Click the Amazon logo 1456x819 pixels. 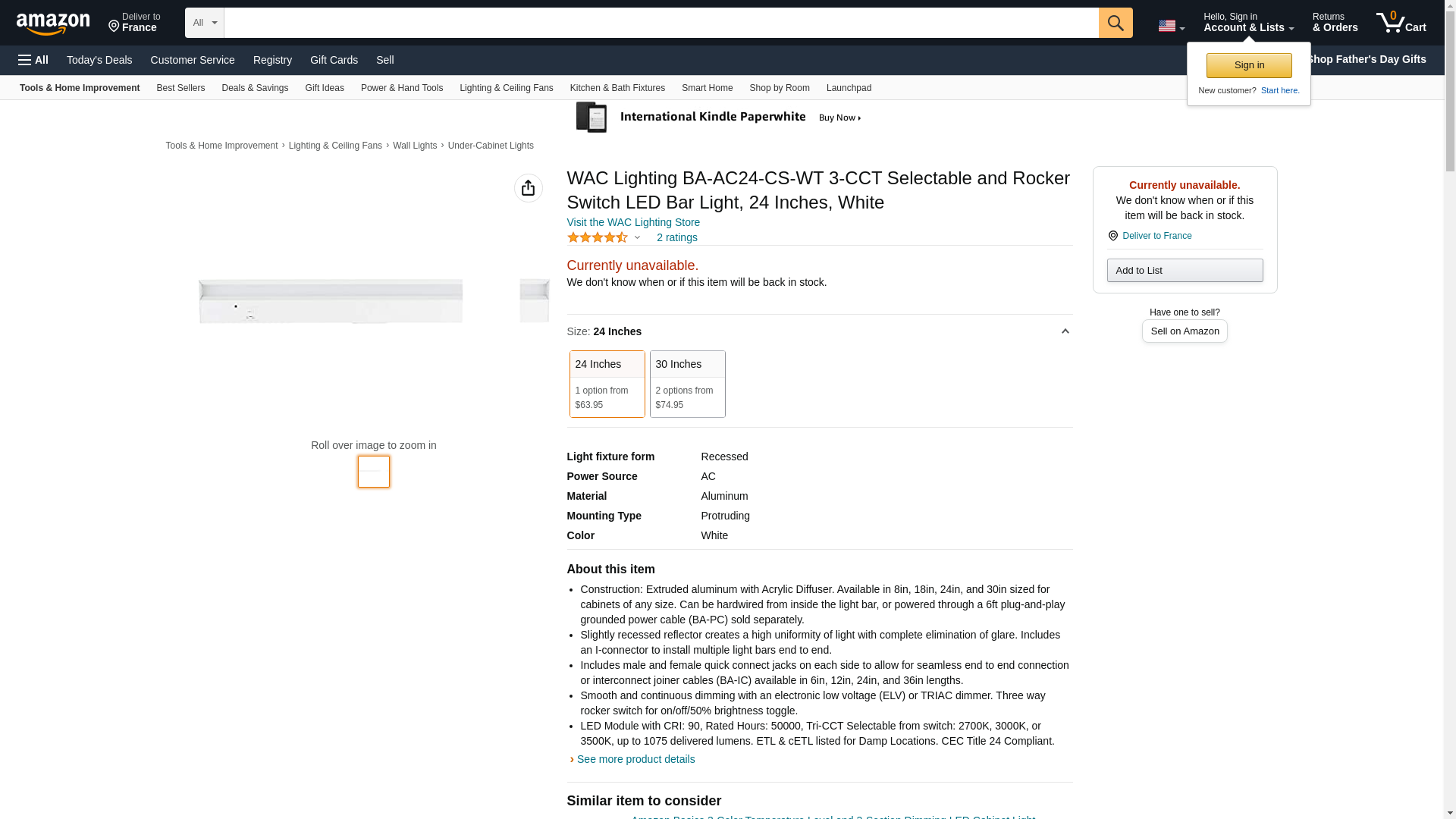[53, 24]
